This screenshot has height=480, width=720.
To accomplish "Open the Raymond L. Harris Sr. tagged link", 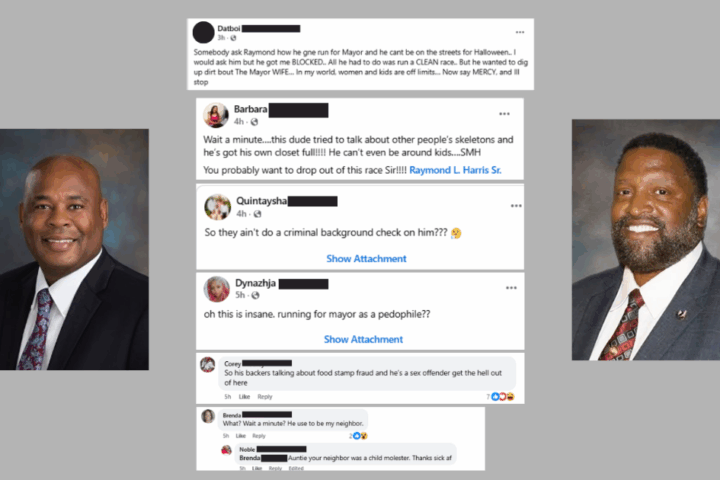I will (455, 170).
